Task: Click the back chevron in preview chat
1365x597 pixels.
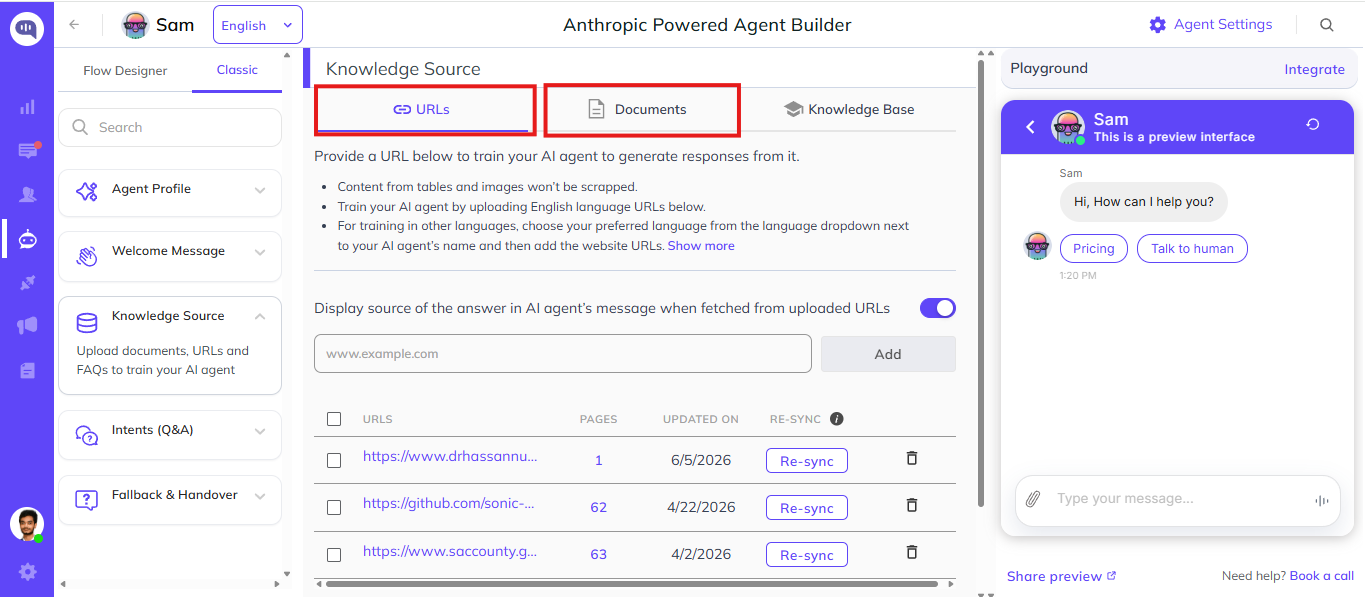Action: point(1030,127)
